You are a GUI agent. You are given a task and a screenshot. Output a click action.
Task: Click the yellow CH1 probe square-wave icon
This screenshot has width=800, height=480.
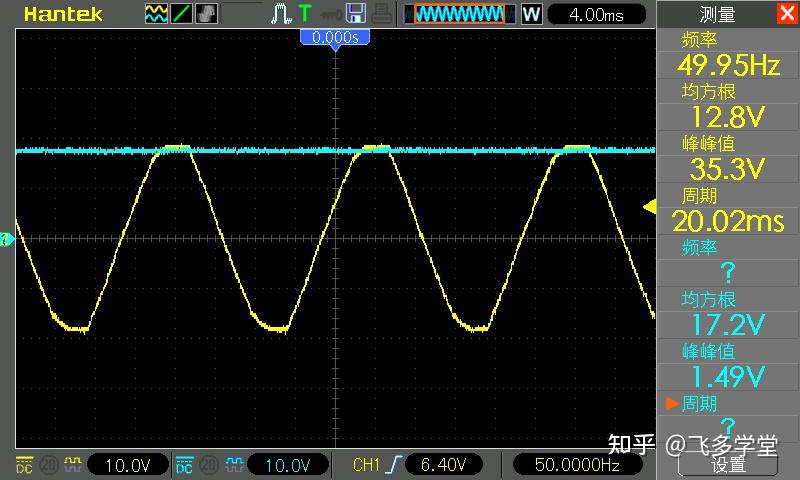72,464
